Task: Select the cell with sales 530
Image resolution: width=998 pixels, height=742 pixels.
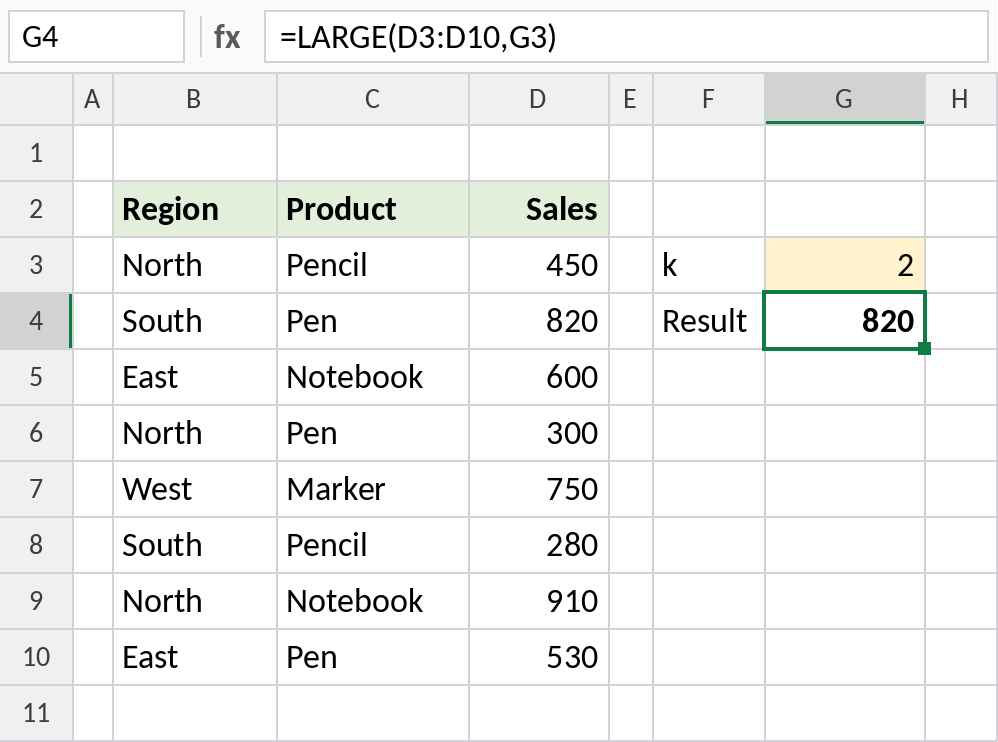Action: pos(539,657)
